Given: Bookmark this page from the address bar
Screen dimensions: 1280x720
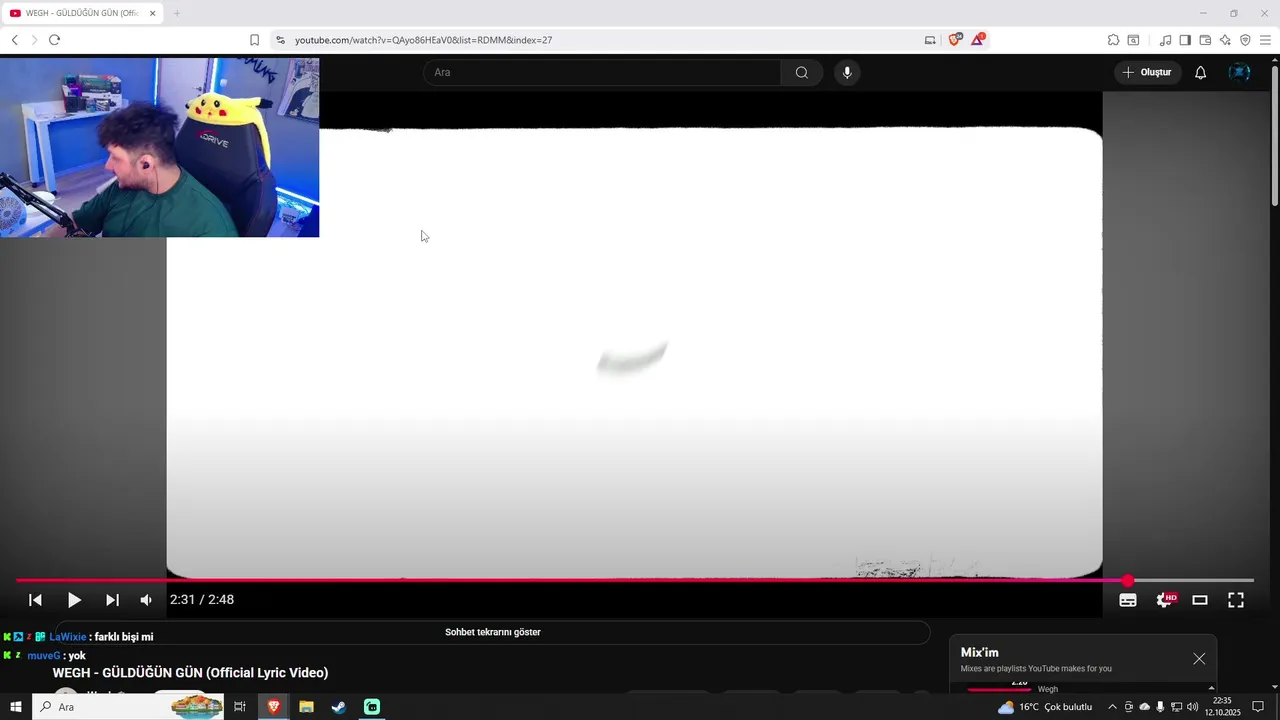Looking at the screenshot, I should coord(254,40).
